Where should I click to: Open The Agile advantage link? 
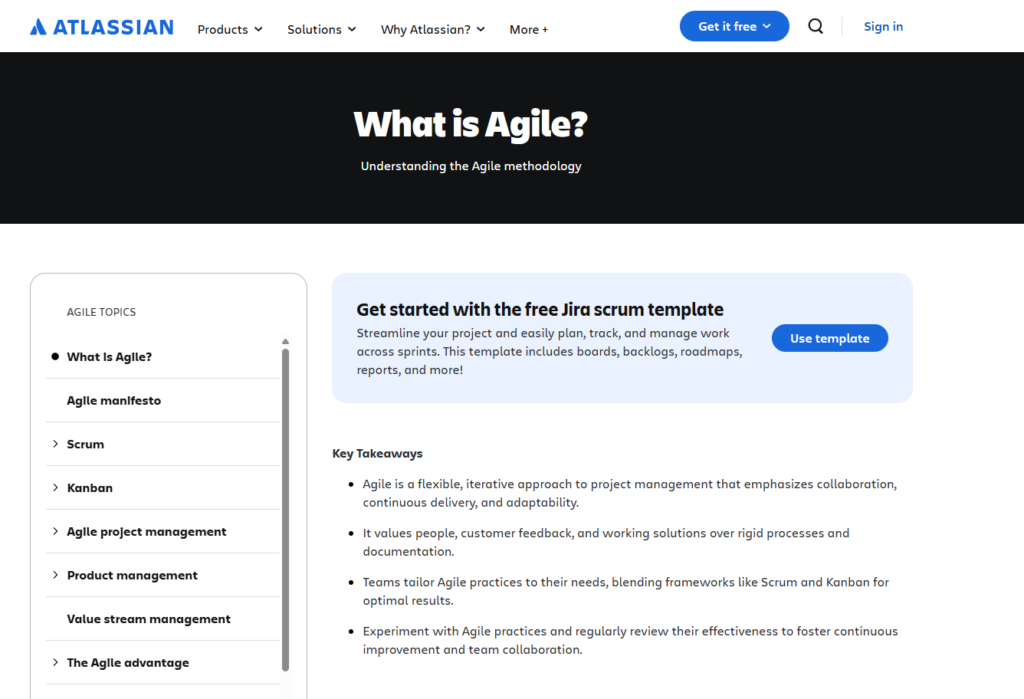coord(128,663)
